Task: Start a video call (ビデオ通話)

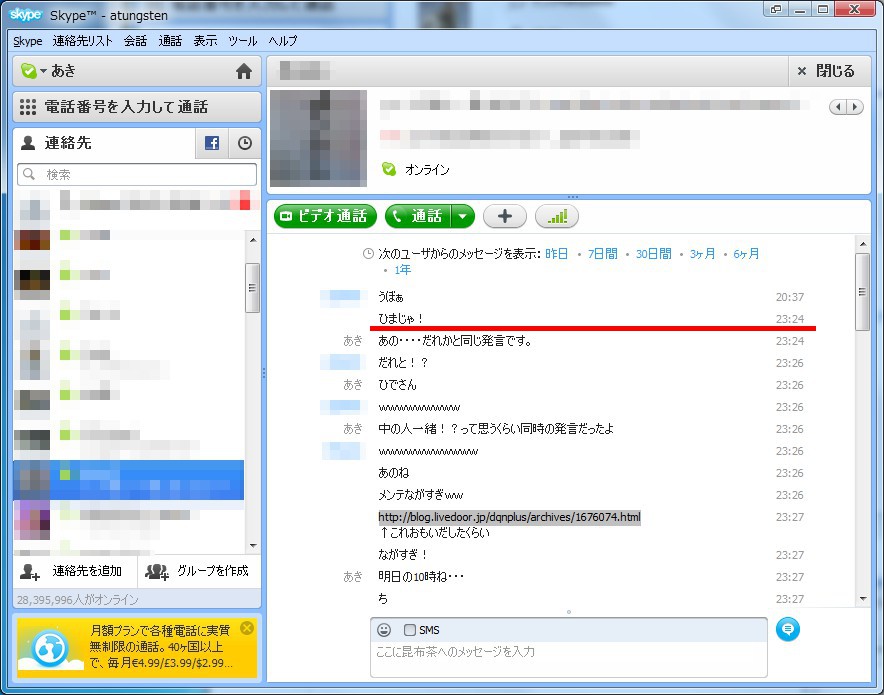Action: 325,216
